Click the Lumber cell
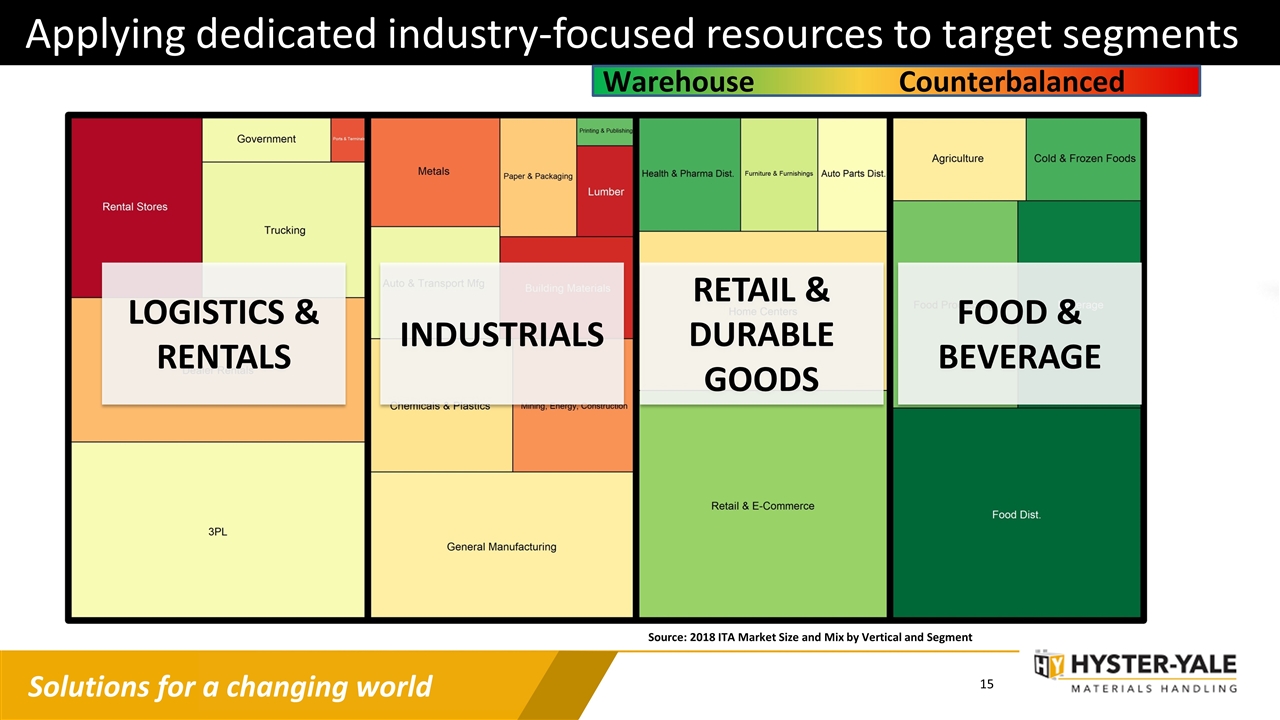The width and height of the screenshot is (1280, 720). pos(605,192)
